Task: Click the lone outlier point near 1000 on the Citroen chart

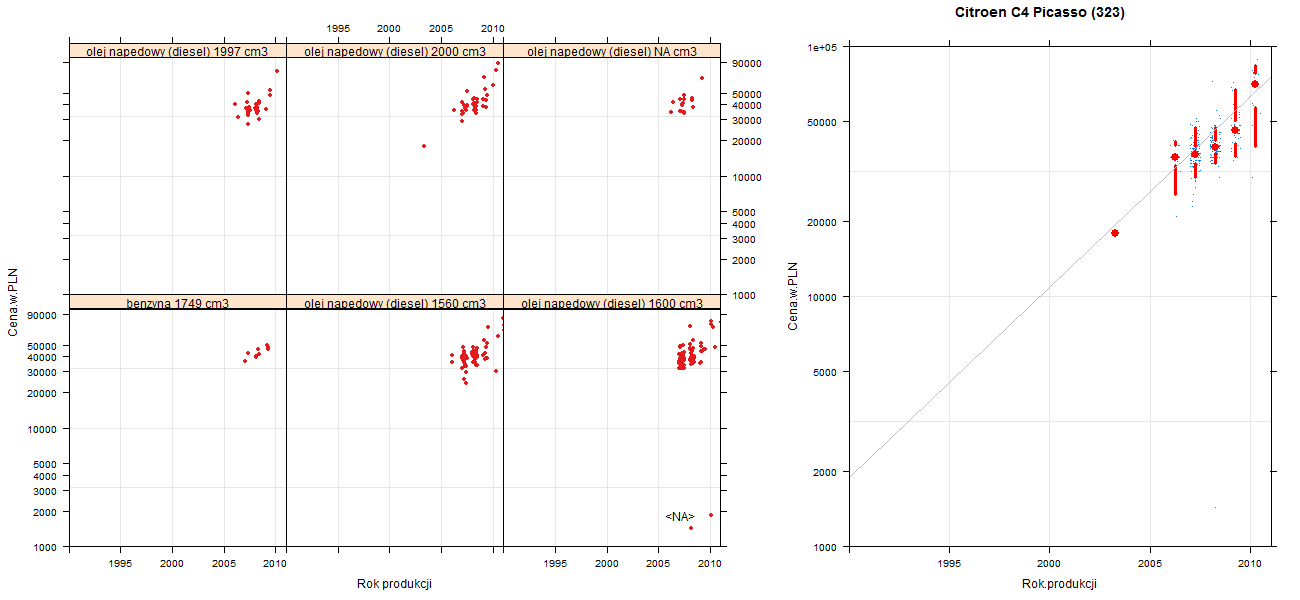Action: [1215, 507]
